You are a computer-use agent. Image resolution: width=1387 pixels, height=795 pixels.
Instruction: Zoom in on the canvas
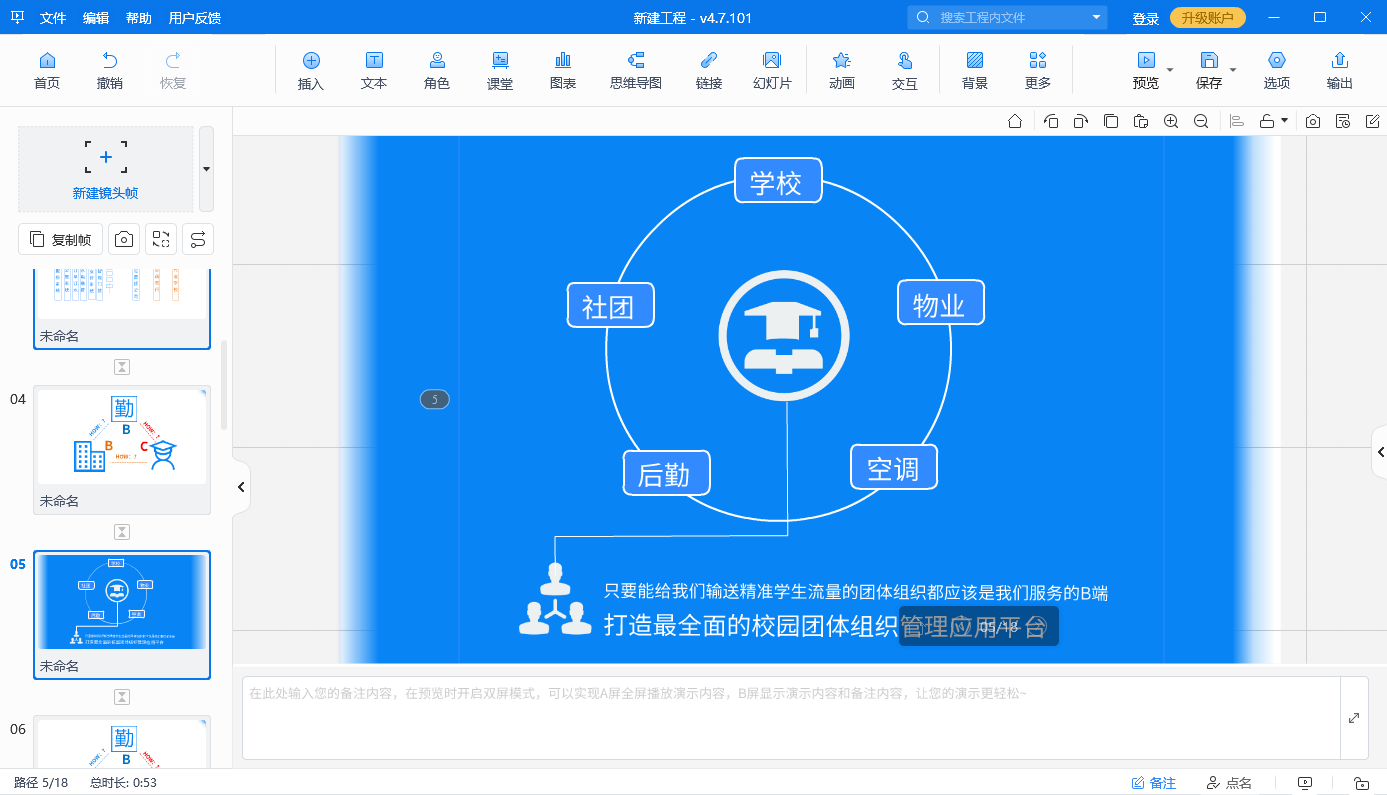point(1171,121)
